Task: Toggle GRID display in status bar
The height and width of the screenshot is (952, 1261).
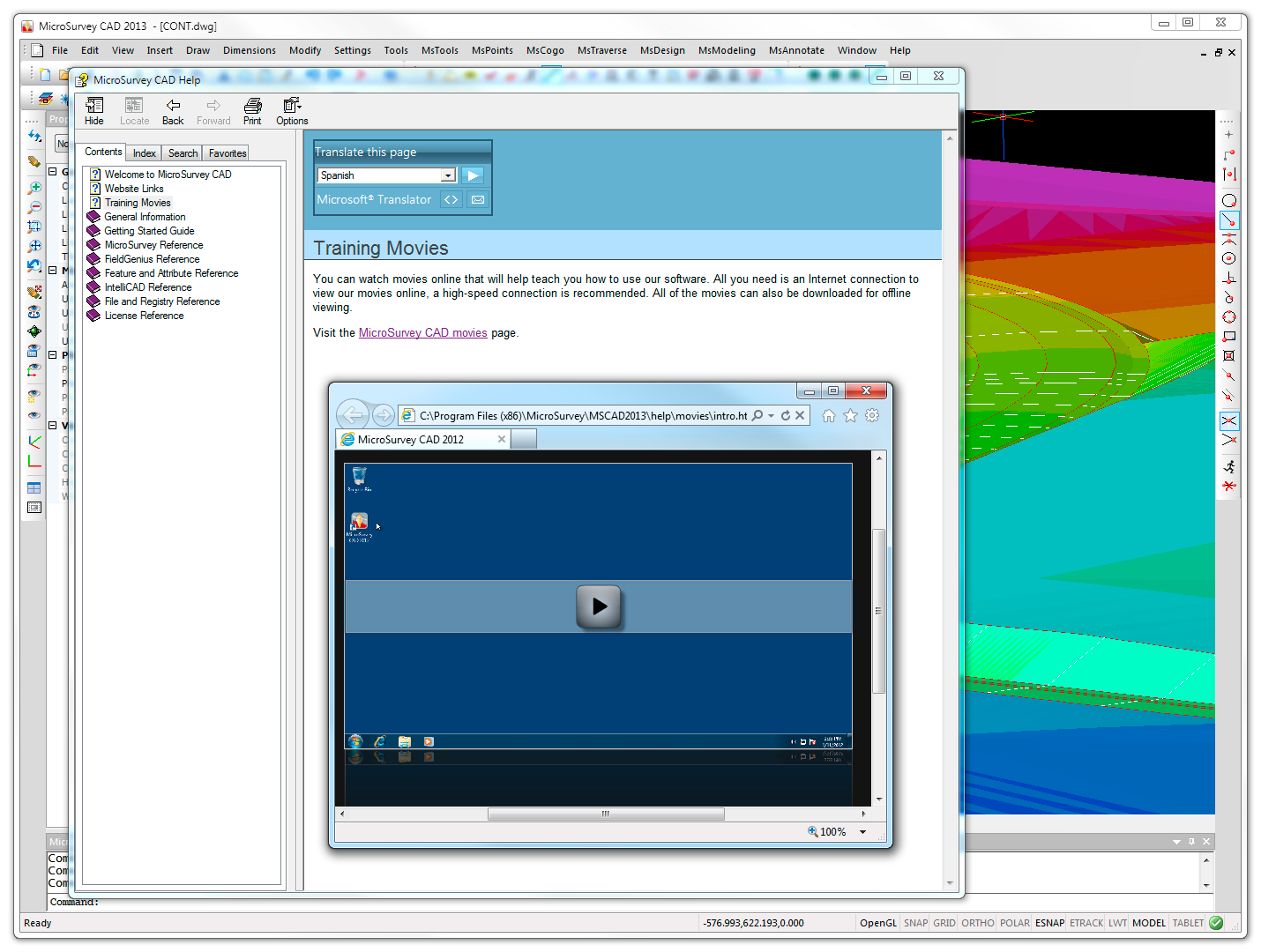Action: (x=944, y=923)
